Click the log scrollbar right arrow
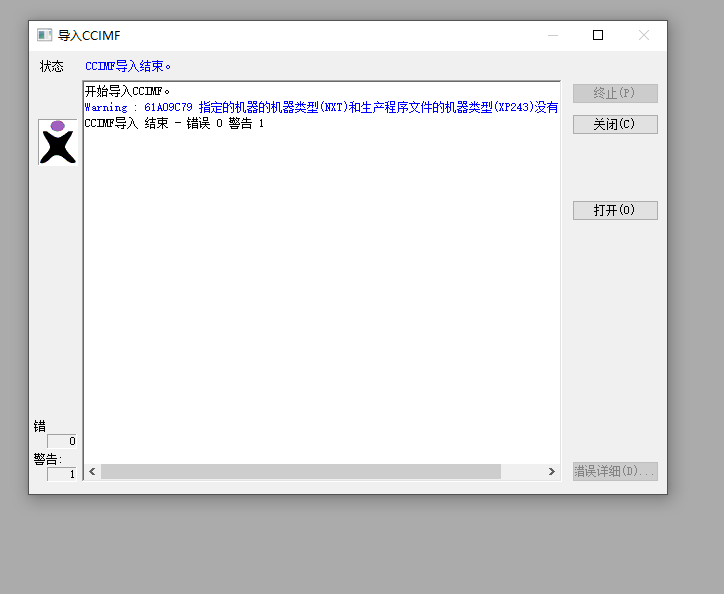Viewport: 724px width, 594px height. 551,471
